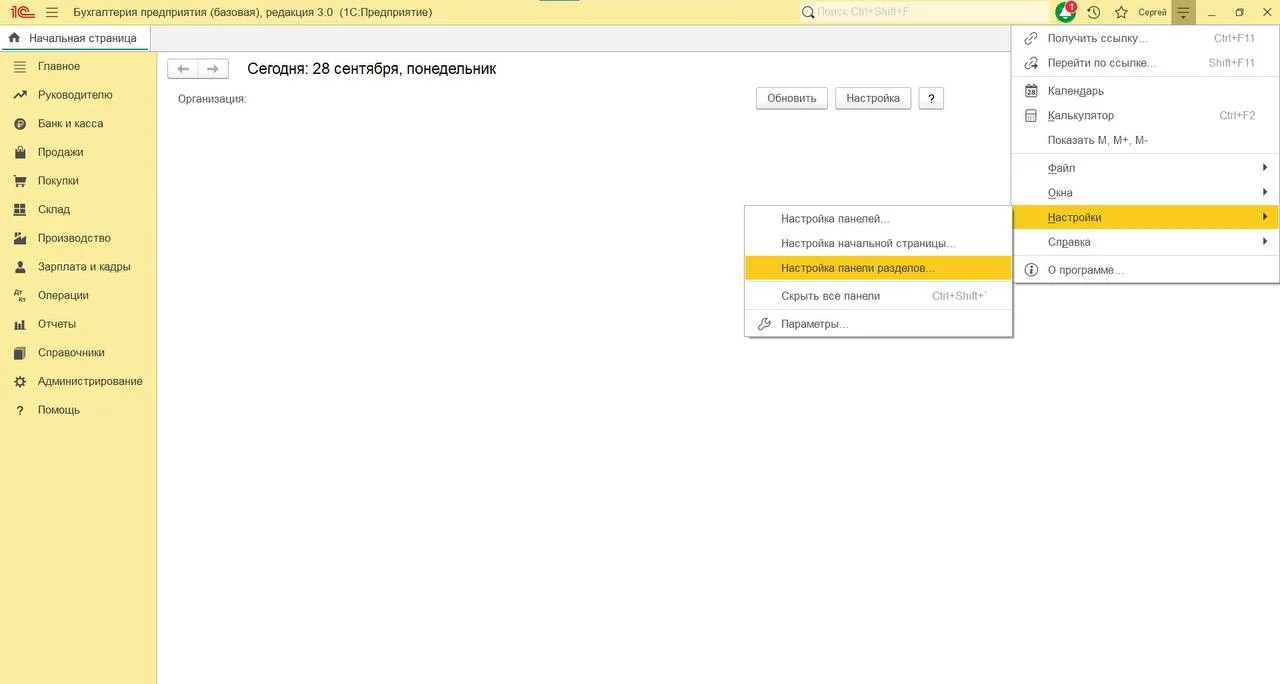Click the forward arrow navigation button
Image resolution: width=1280 pixels, height=684 pixels.
213,69
